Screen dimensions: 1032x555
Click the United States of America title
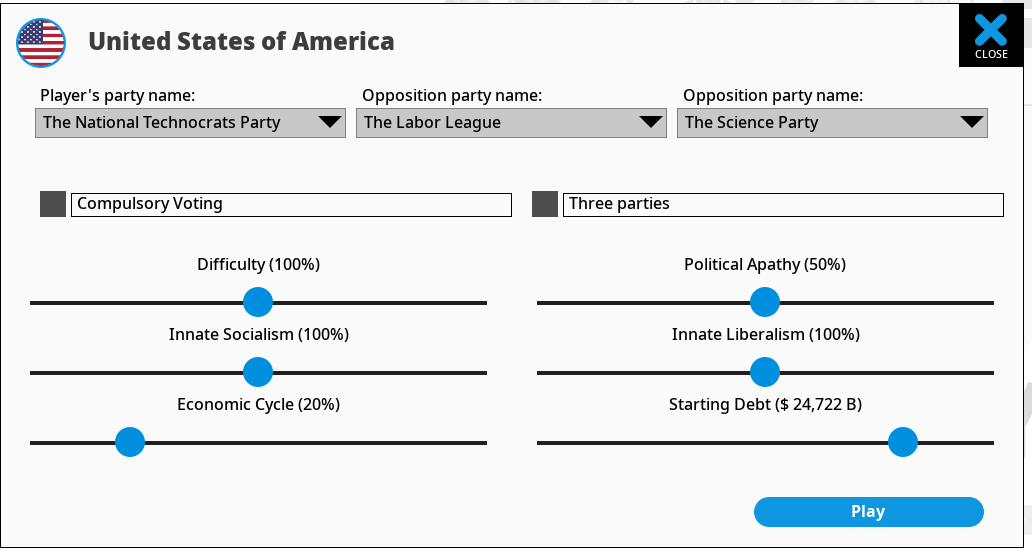point(241,41)
